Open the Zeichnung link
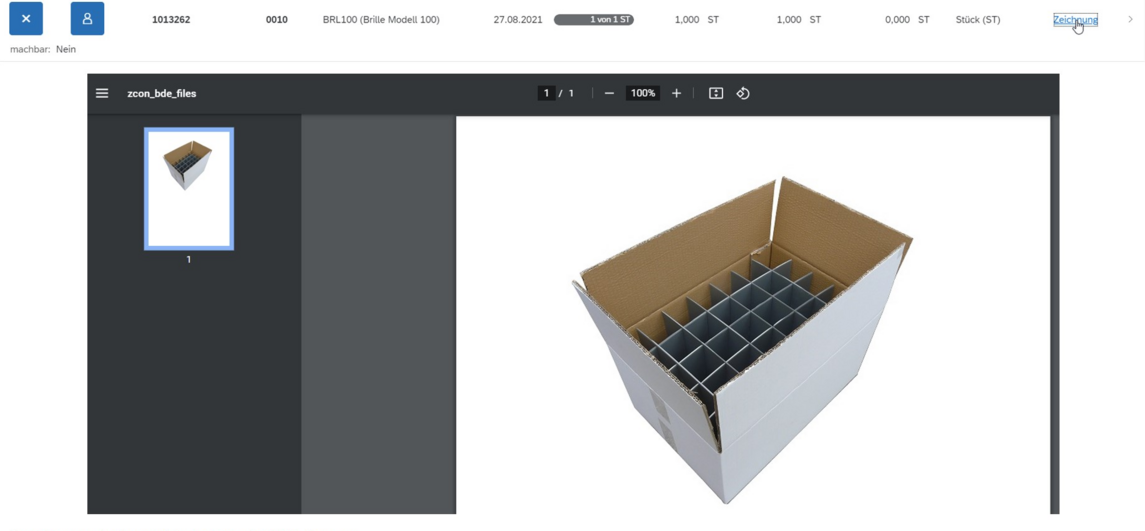Image resolution: width=1145 pixels, height=531 pixels. pyautogui.click(x=1074, y=19)
